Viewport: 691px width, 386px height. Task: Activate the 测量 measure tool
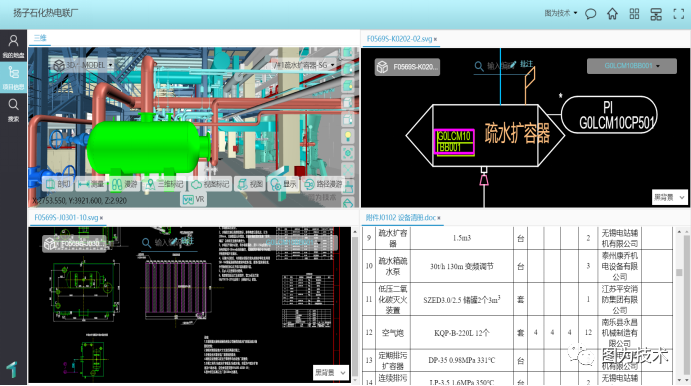(x=91, y=184)
